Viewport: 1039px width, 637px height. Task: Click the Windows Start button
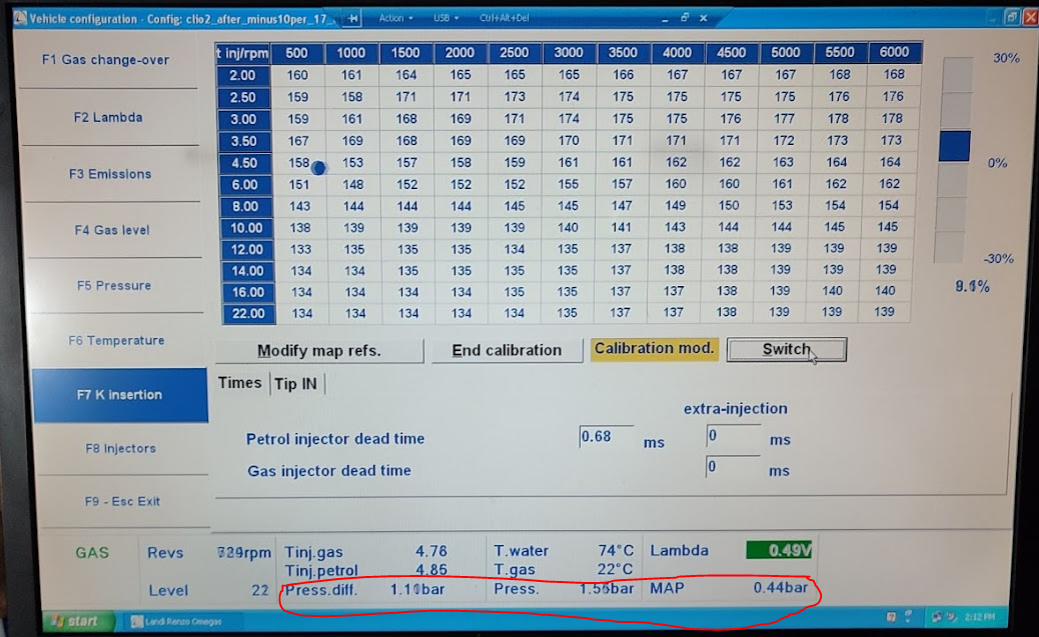click(73, 621)
